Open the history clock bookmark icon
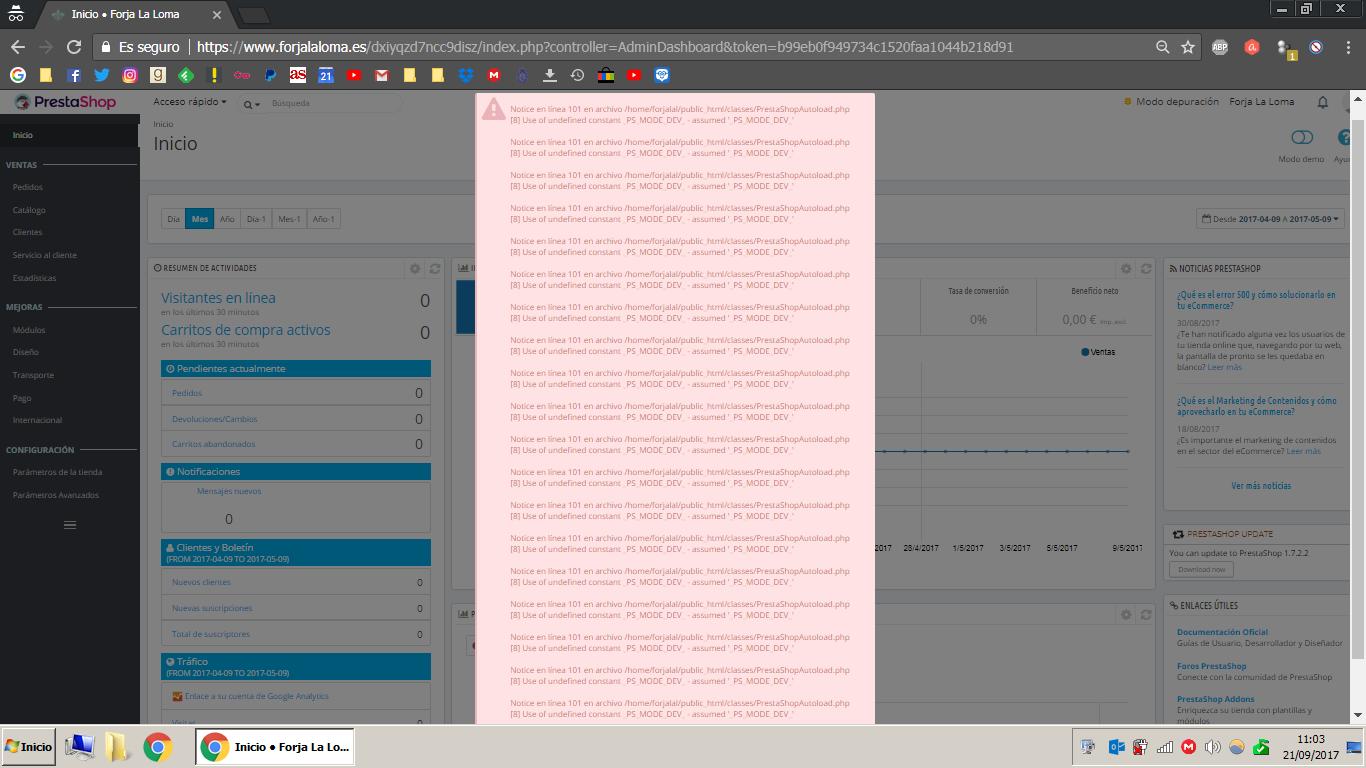This screenshot has height=768, width=1366. coord(578,75)
